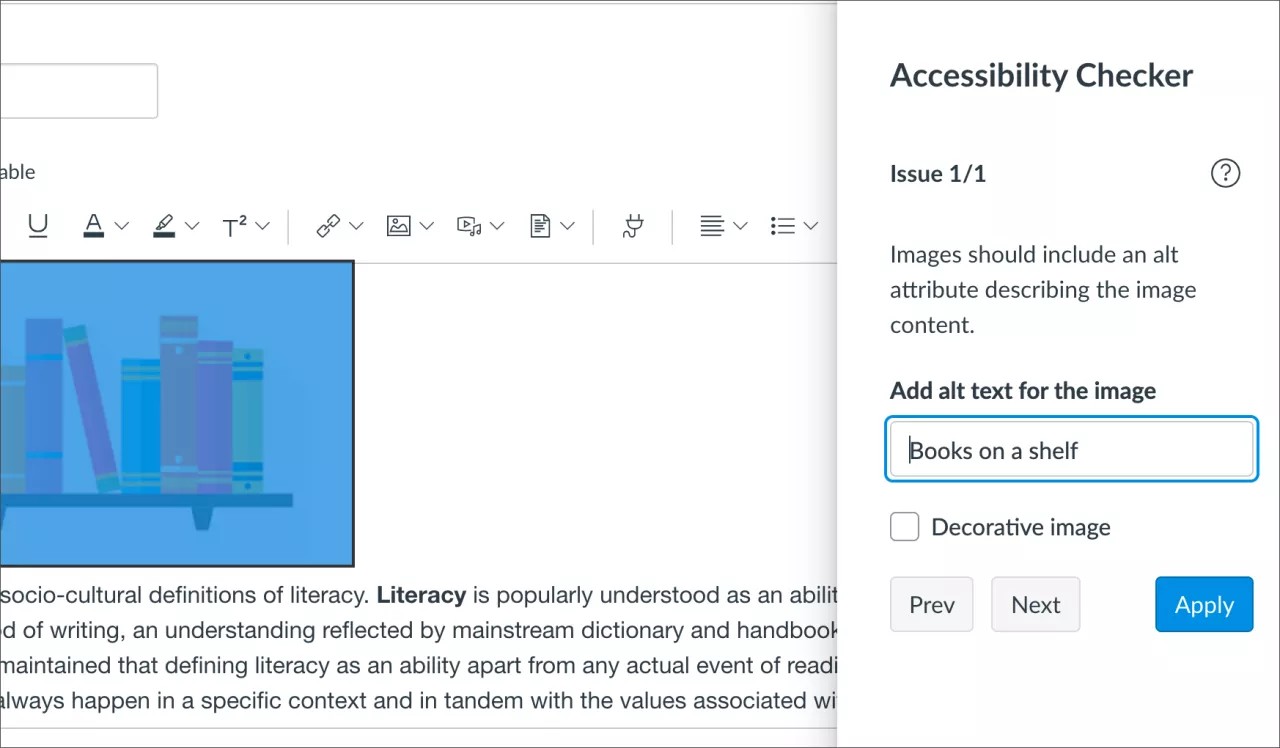Open the accessibility issue help icon
The image size is (1280, 748).
point(1225,173)
